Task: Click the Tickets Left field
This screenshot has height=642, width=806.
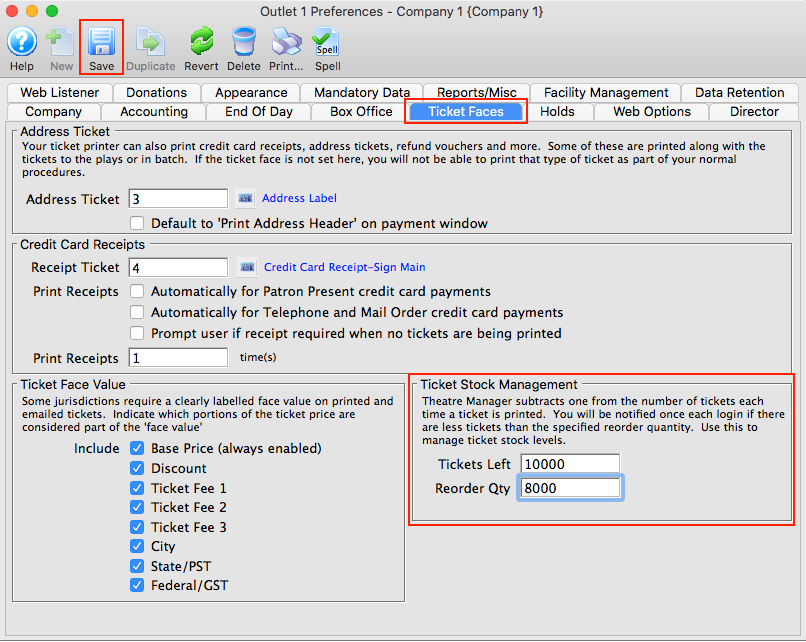Action: 570,464
